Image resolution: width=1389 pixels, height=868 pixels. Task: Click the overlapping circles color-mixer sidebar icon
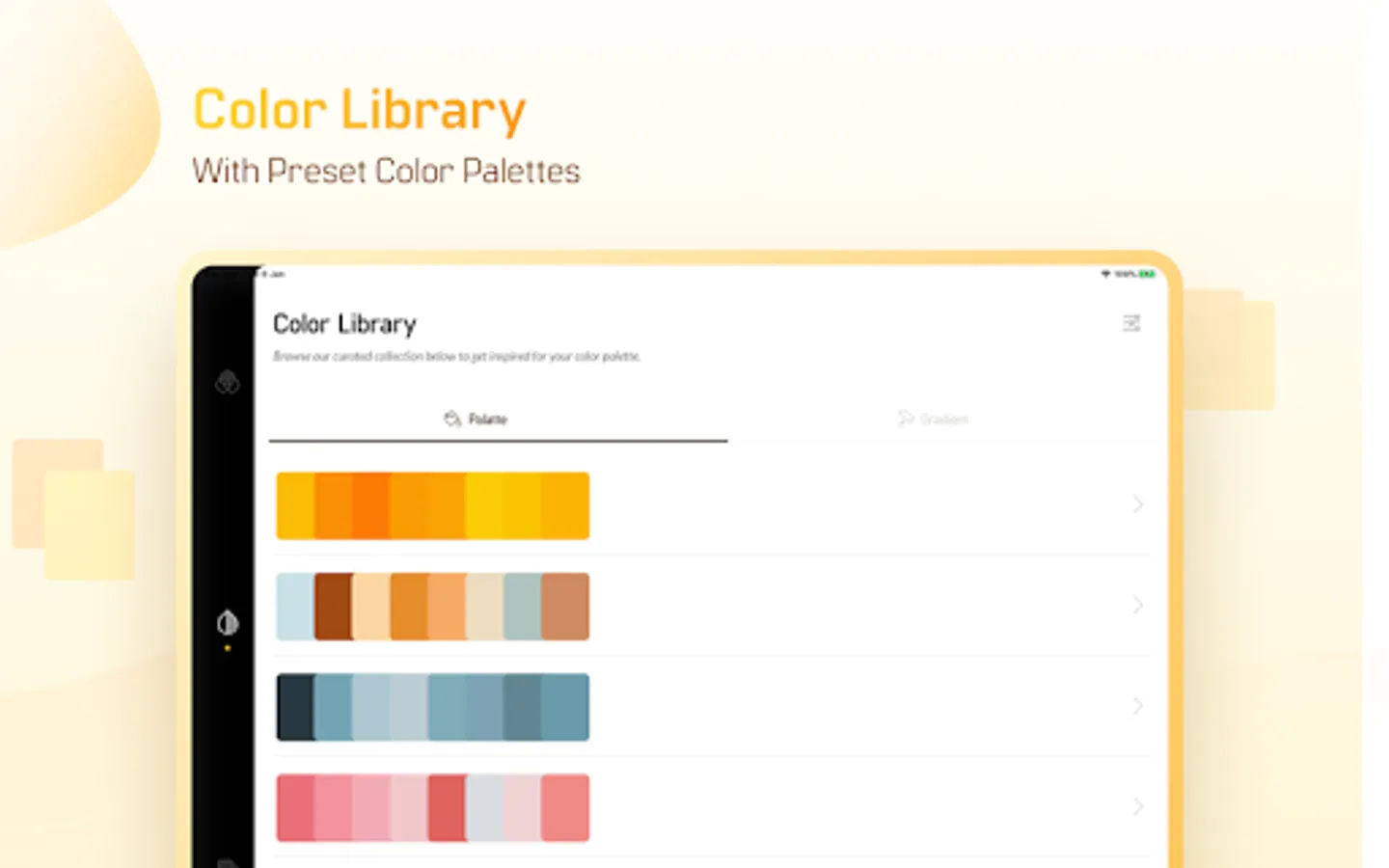228,383
